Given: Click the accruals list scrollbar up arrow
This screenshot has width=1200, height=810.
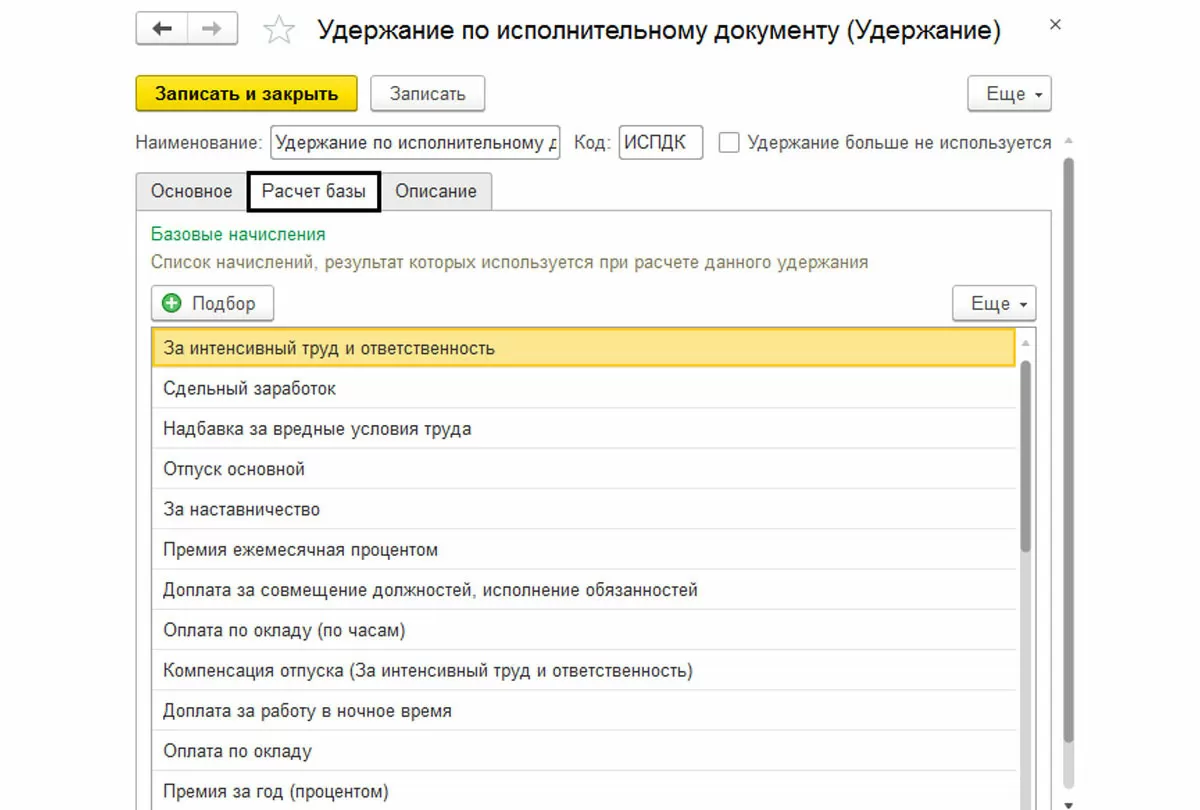Looking at the screenshot, I should [x=1025, y=342].
